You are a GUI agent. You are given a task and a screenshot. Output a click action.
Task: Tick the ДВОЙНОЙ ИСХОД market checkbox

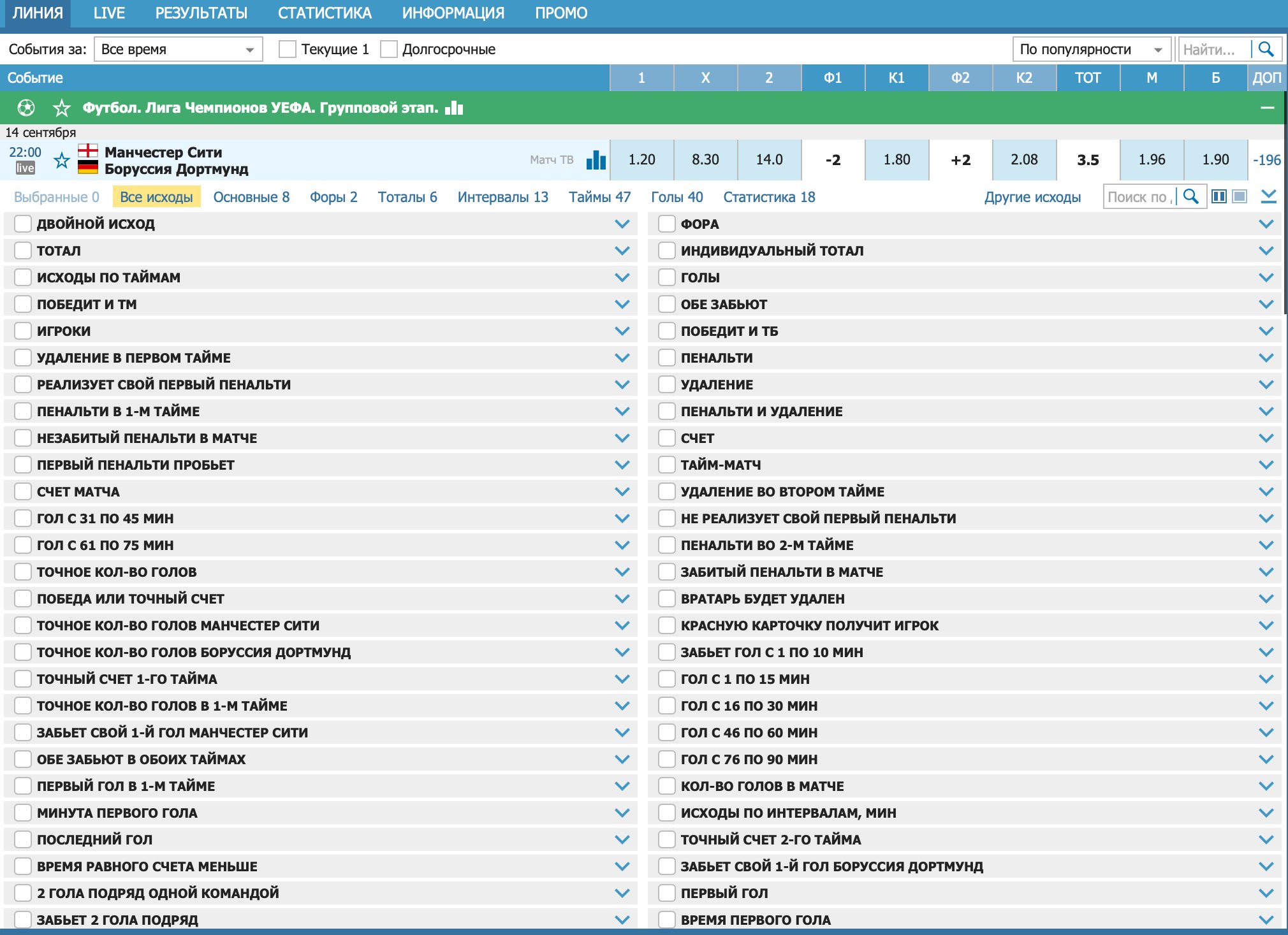coord(23,224)
